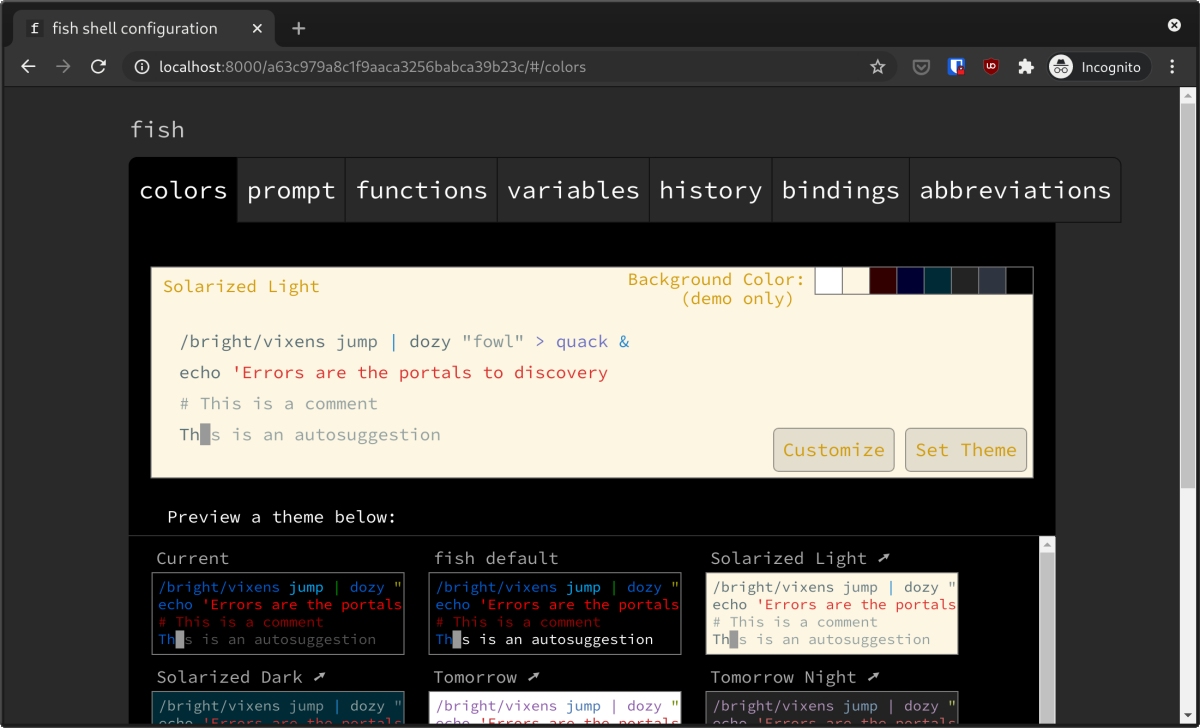Viewport: 1200px width, 728px height.
Task: Open a new browser tab
Action: [x=298, y=28]
